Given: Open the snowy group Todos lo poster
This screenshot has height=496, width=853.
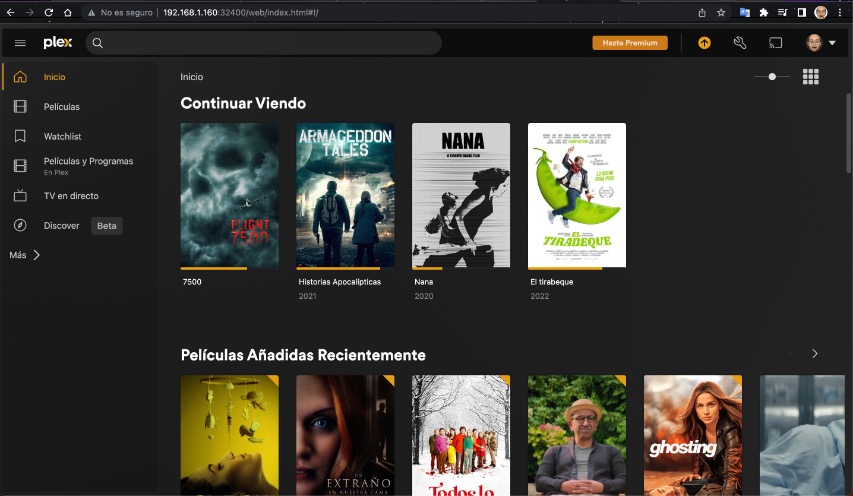Looking at the screenshot, I should click(461, 435).
